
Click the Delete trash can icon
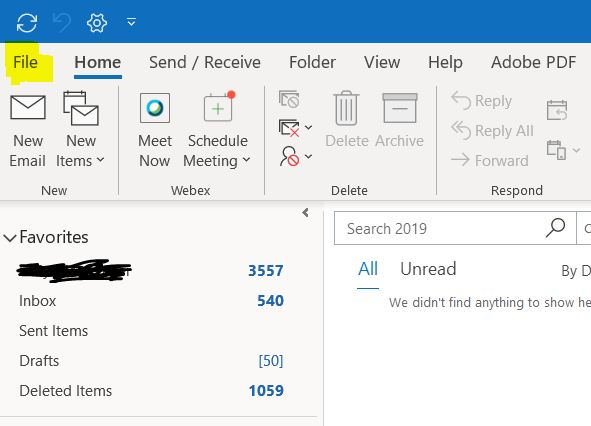tap(346, 108)
